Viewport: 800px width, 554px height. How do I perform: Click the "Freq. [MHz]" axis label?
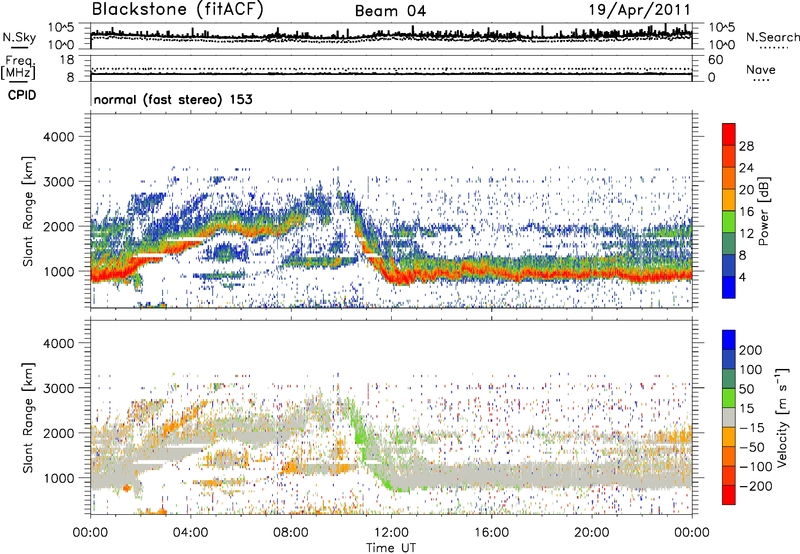pyautogui.click(x=18, y=67)
